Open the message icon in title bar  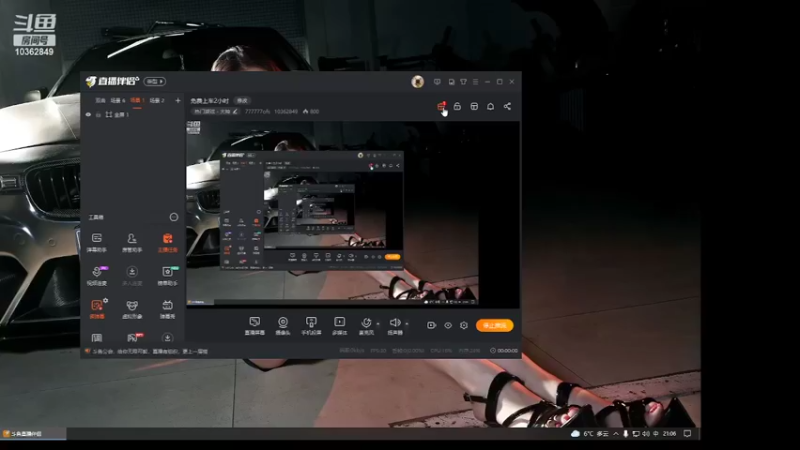437,82
